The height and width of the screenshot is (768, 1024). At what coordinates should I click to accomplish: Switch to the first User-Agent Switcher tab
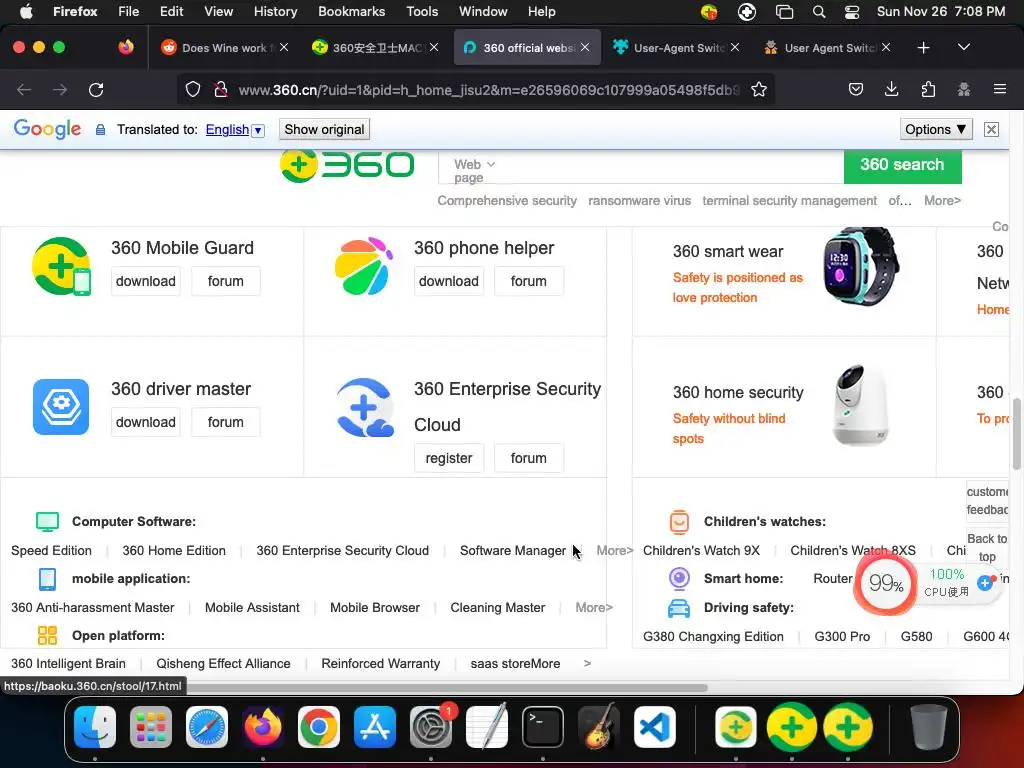(675, 48)
